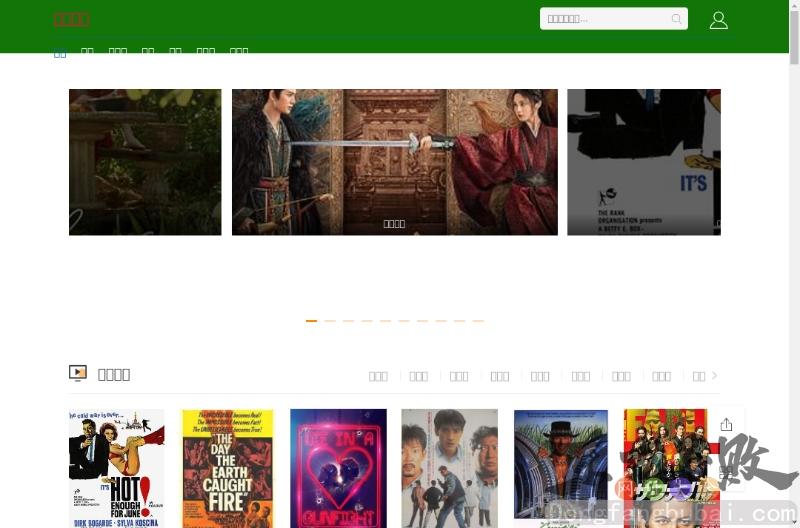Click the share icon on the right edge
Screen dimensions: 800x528
pos(726,424)
